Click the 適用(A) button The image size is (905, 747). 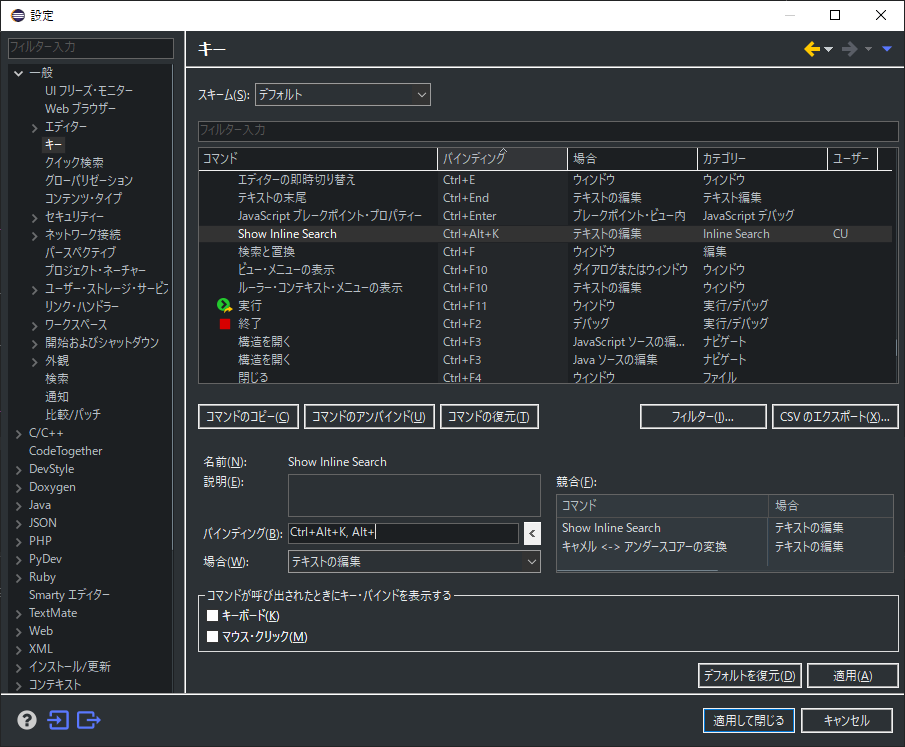point(852,675)
